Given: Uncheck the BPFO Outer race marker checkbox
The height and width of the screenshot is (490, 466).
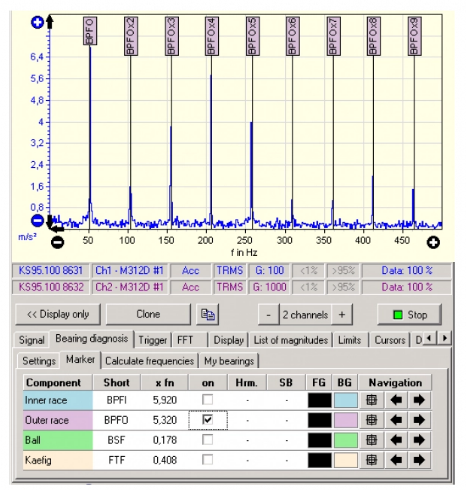Looking at the screenshot, I should point(208,420).
